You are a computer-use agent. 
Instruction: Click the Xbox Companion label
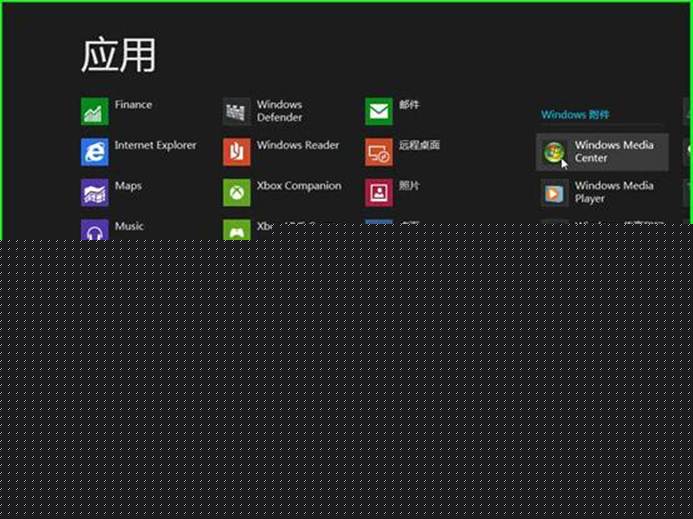(x=299, y=186)
